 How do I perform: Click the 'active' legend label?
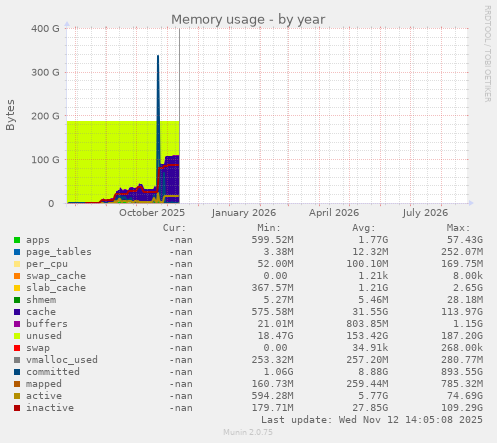tap(44, 396)
